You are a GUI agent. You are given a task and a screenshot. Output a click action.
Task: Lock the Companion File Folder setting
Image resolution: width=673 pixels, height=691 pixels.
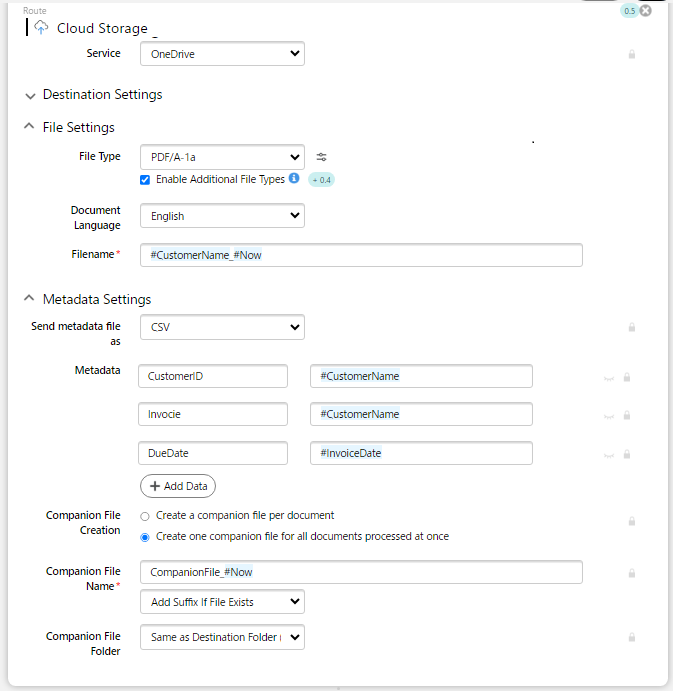[x=632, y=637]
